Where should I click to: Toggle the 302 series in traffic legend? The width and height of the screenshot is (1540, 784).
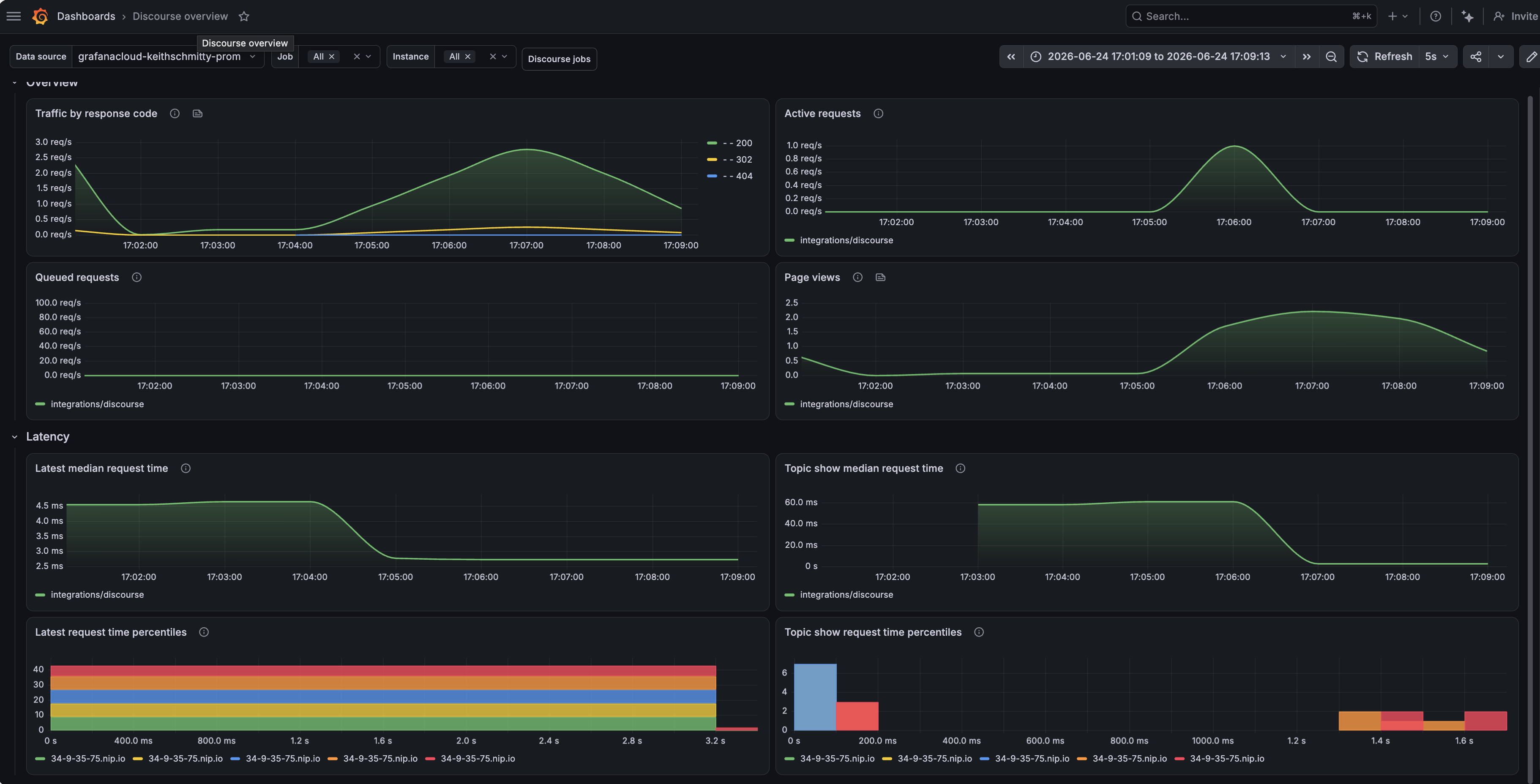tap(738, 160)
